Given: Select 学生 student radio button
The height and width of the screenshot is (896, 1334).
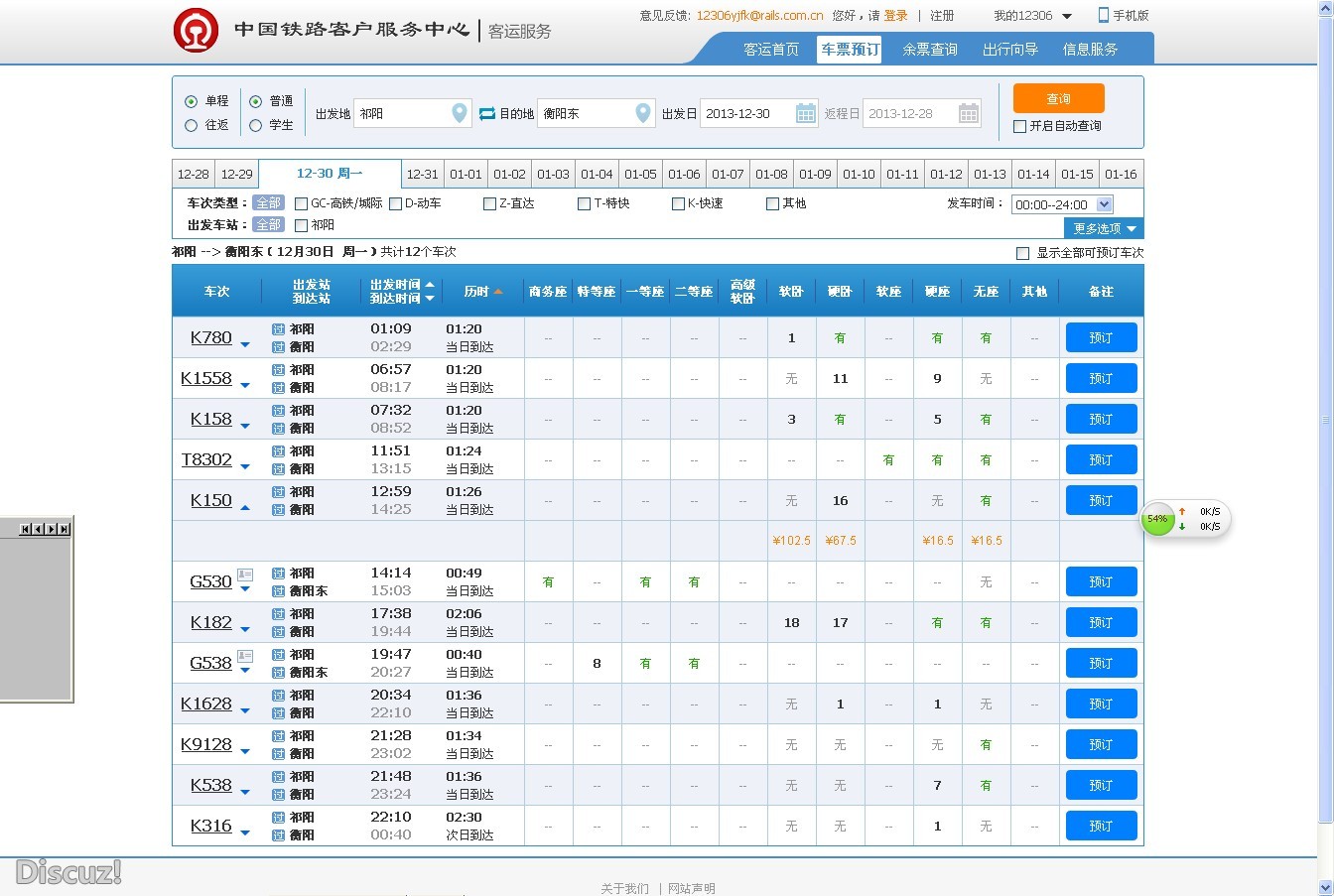Looking at the screenshot, I should point(256,125).
